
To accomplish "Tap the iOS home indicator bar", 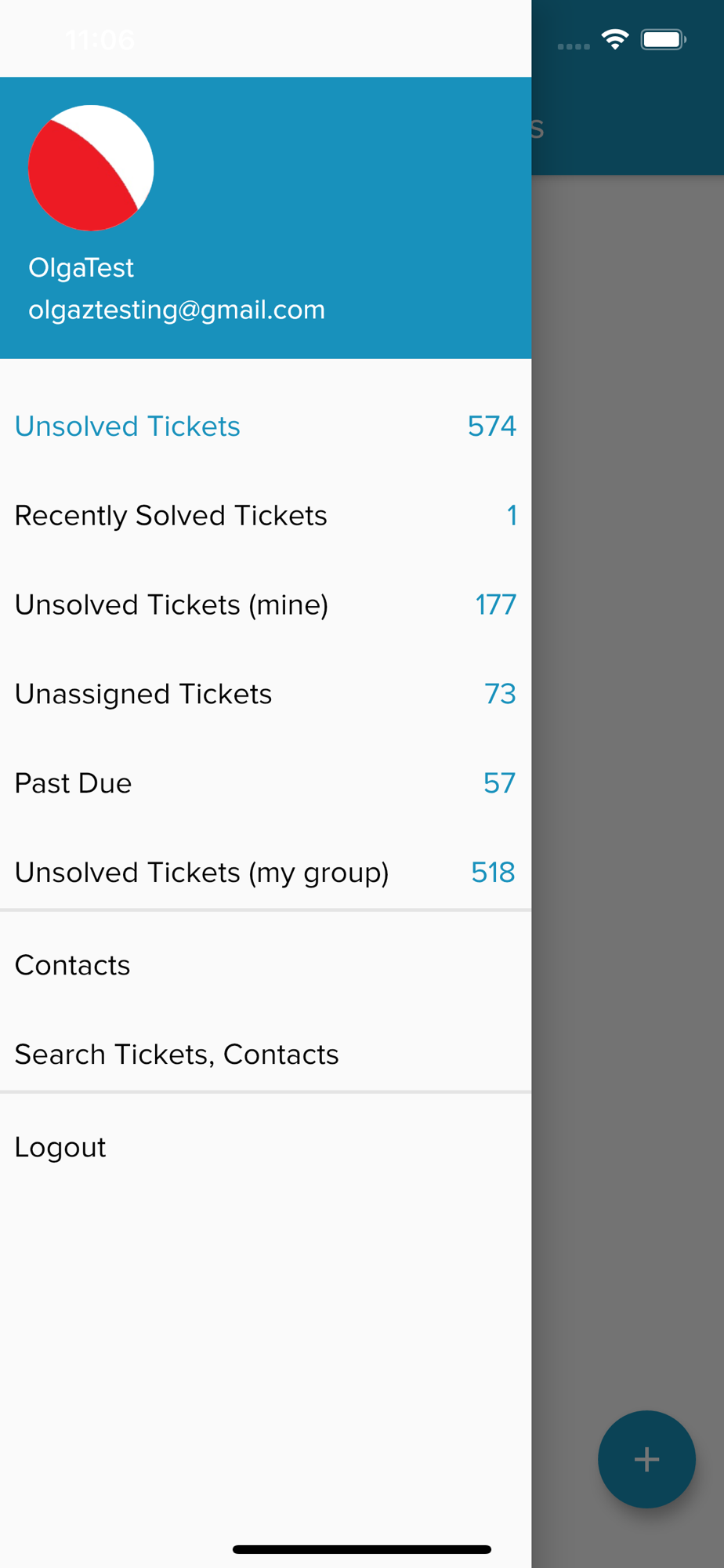I will click(x=362, y=1549).
